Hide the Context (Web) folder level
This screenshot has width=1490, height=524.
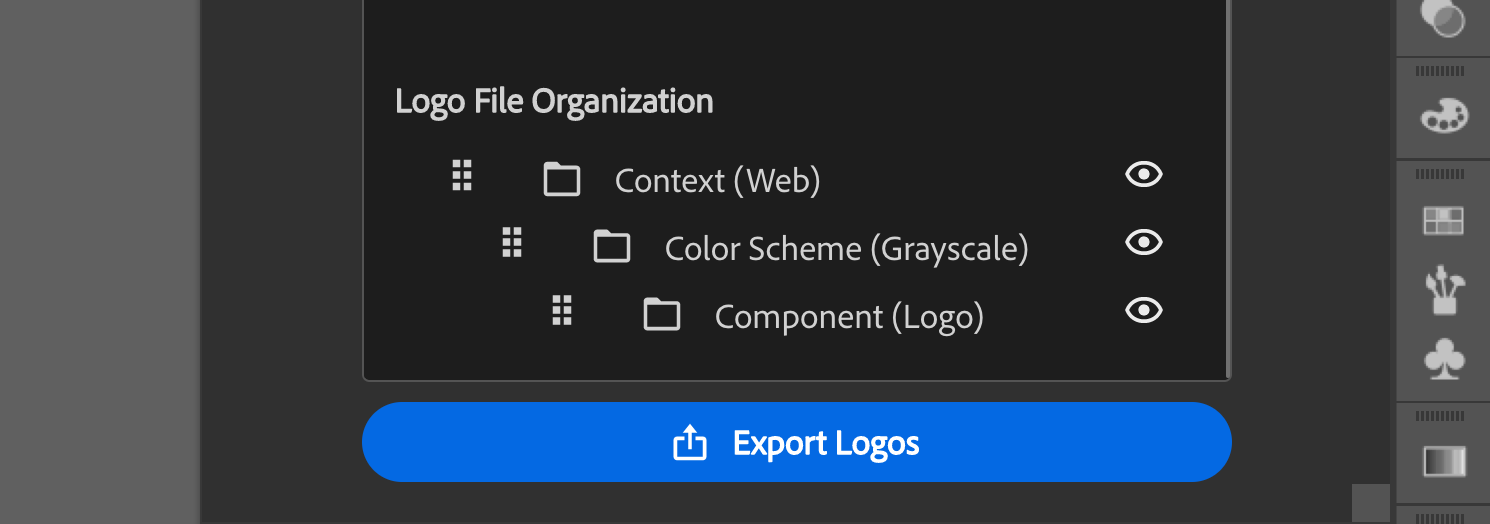coord(1143,175)
